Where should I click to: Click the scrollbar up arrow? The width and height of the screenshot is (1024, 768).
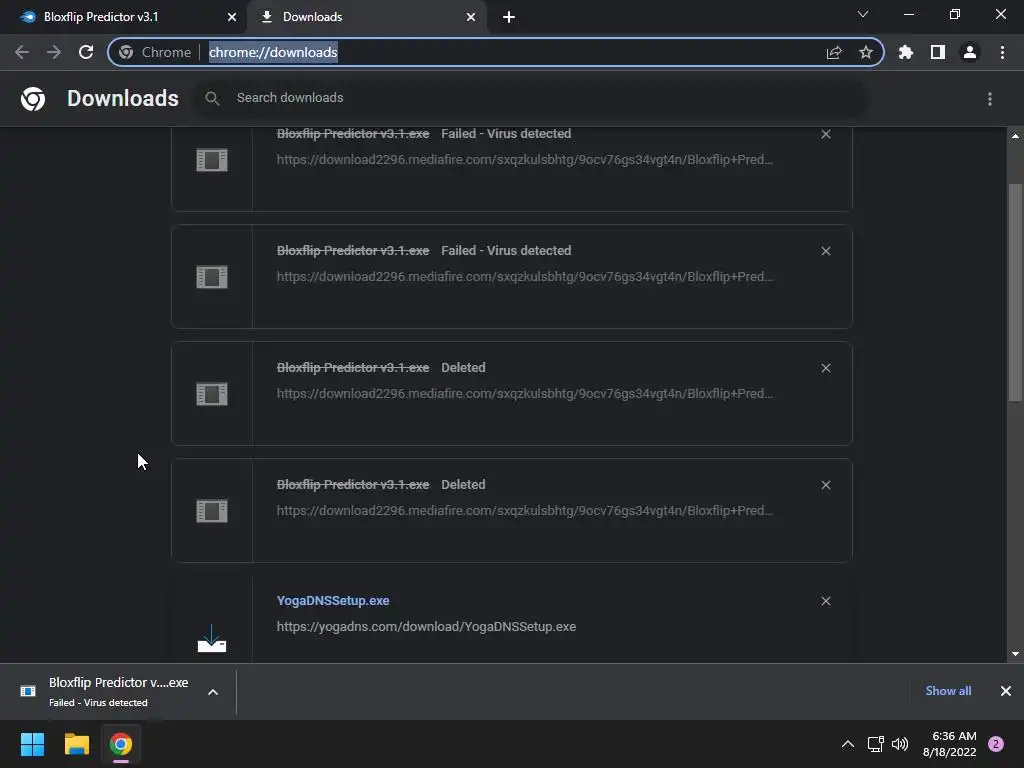click(1016, 136)
